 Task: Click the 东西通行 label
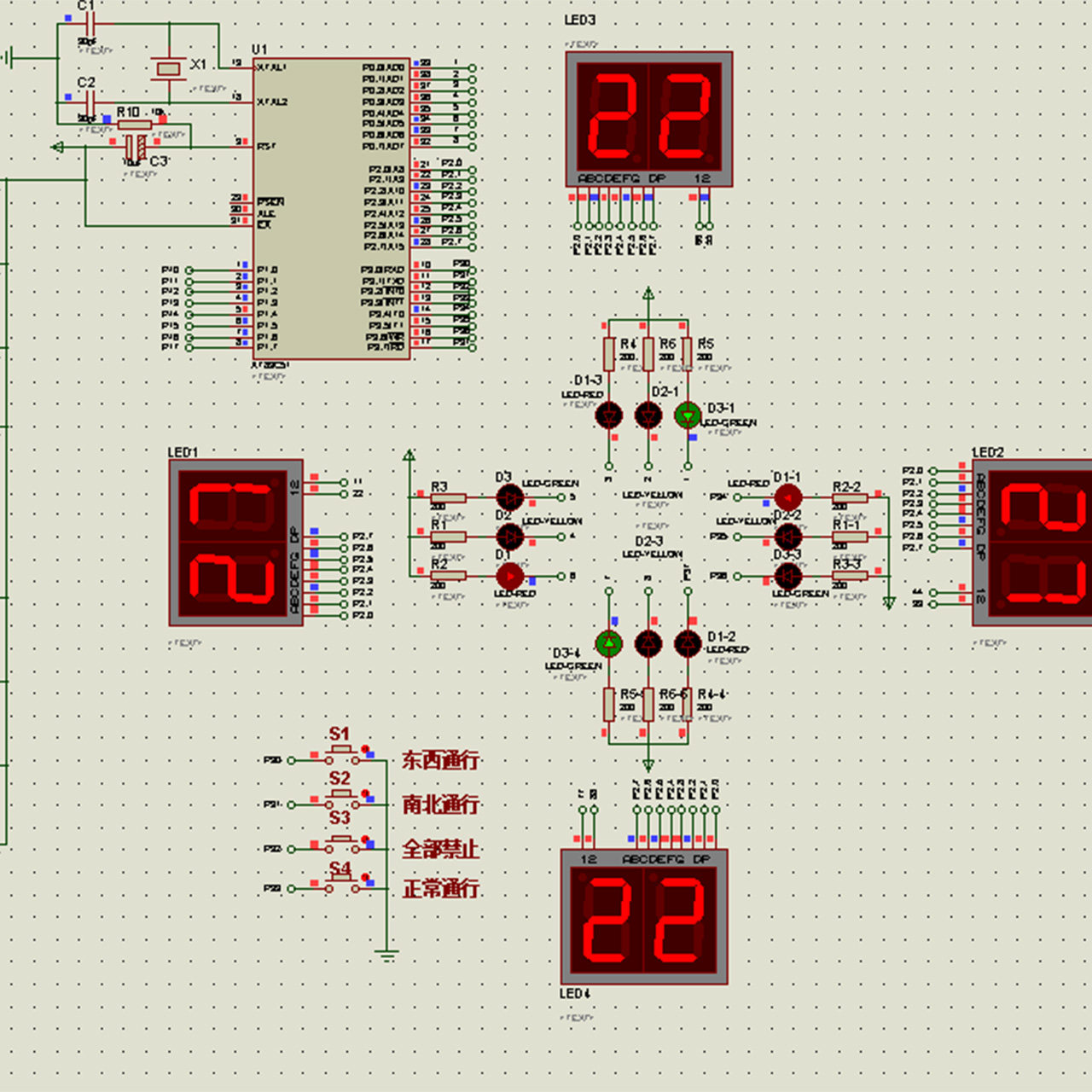coord(441,760)
